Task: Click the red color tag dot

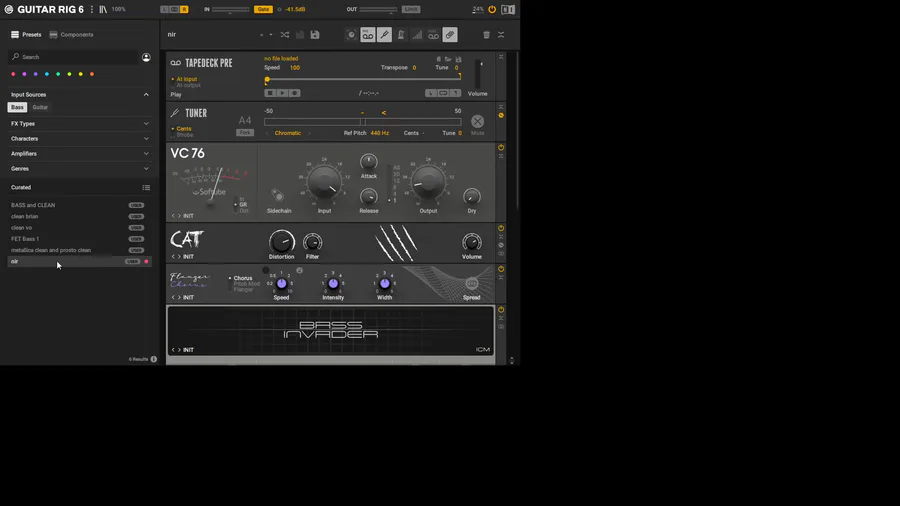Action: click(13, 74)
